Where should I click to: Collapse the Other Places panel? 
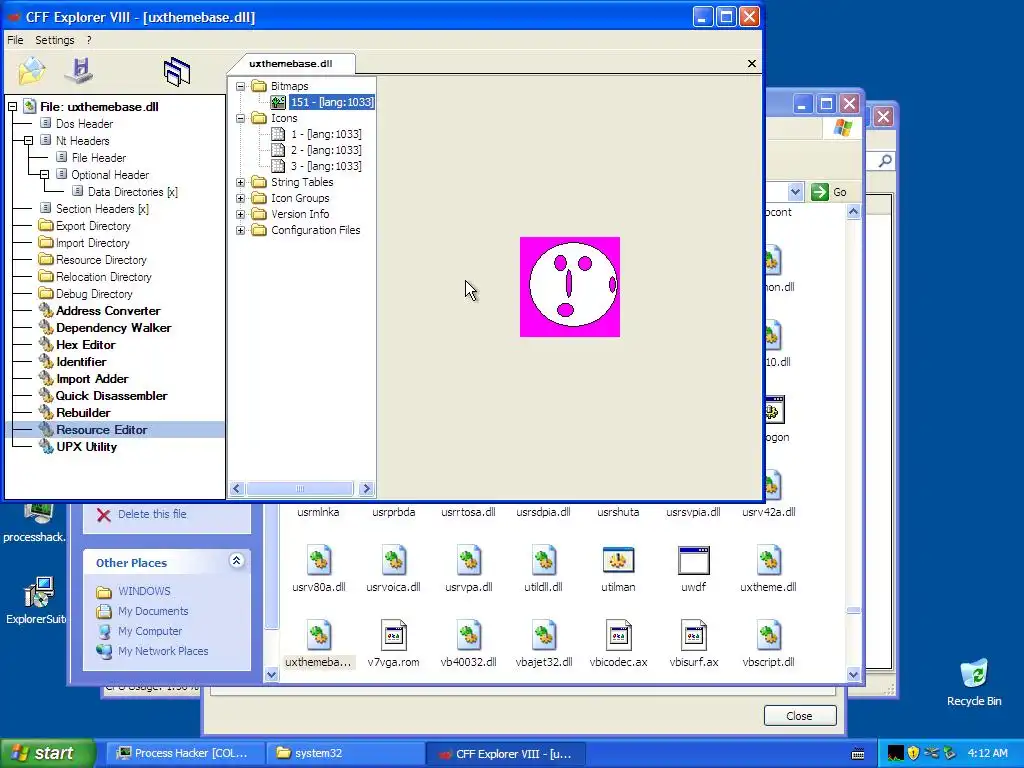coord(236,560)
